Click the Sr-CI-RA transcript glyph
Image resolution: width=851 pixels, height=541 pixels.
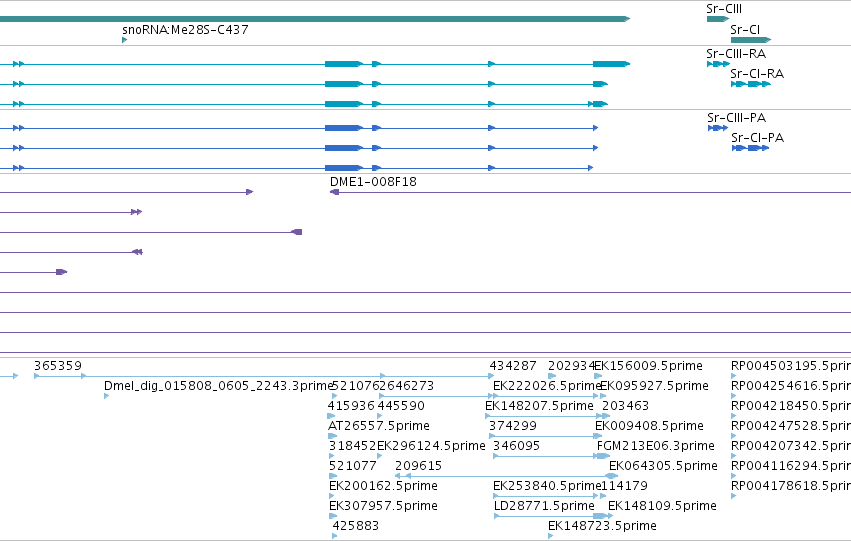coord(751,84)
